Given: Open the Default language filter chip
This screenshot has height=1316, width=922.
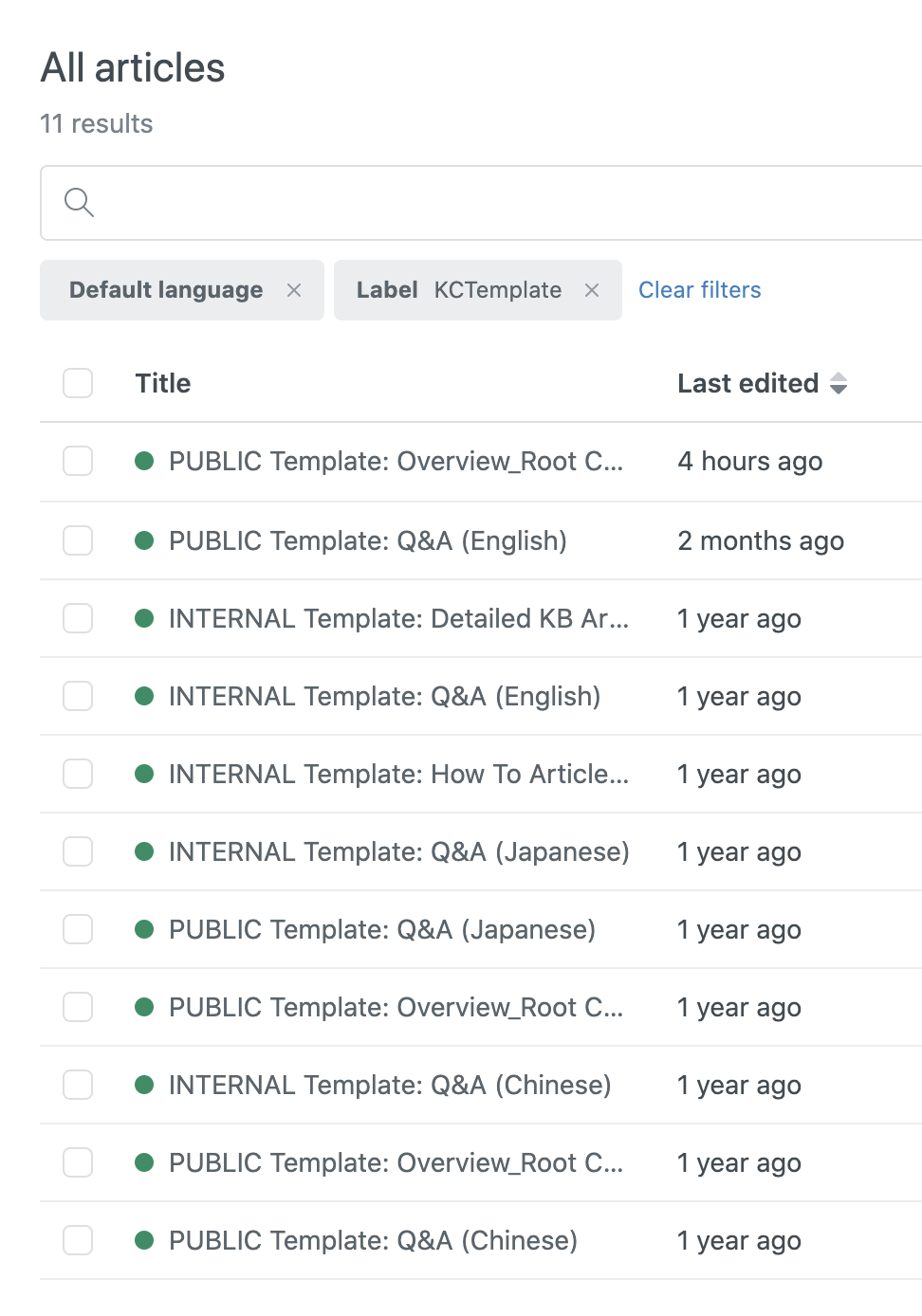Looking at the screenshot, I should (166, 290).
